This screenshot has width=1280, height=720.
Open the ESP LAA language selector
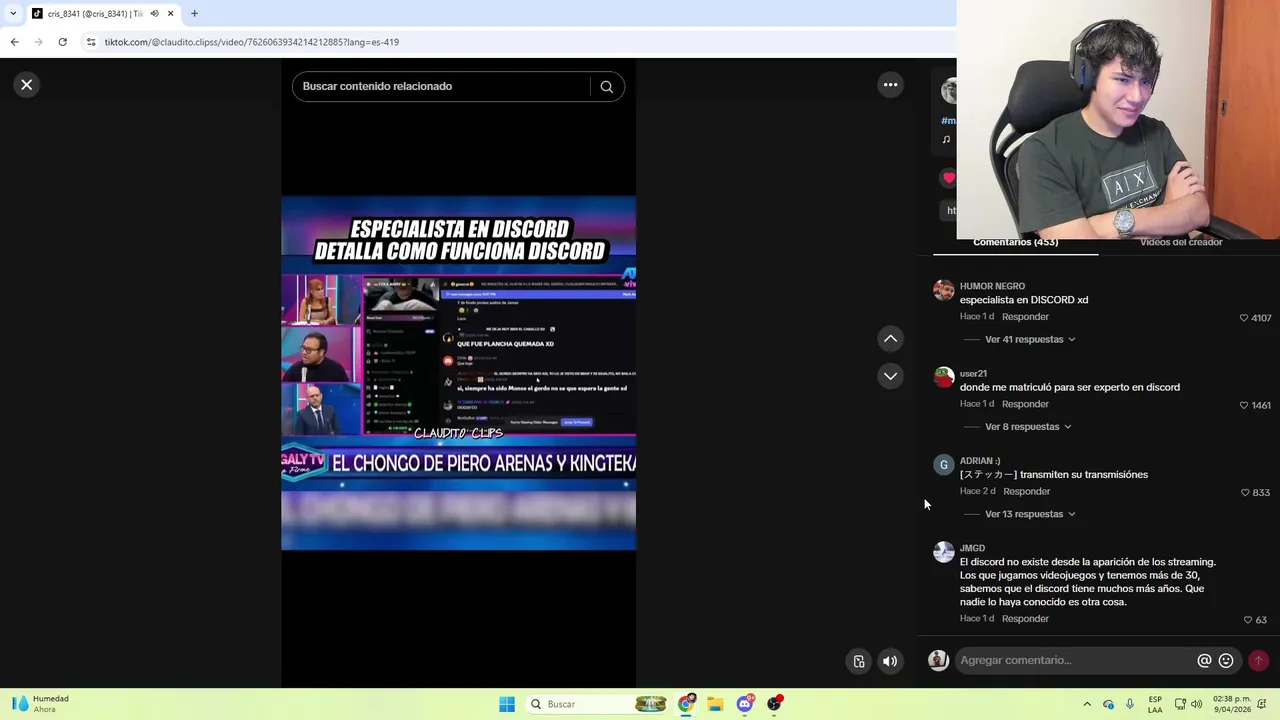pos(1155,704)
